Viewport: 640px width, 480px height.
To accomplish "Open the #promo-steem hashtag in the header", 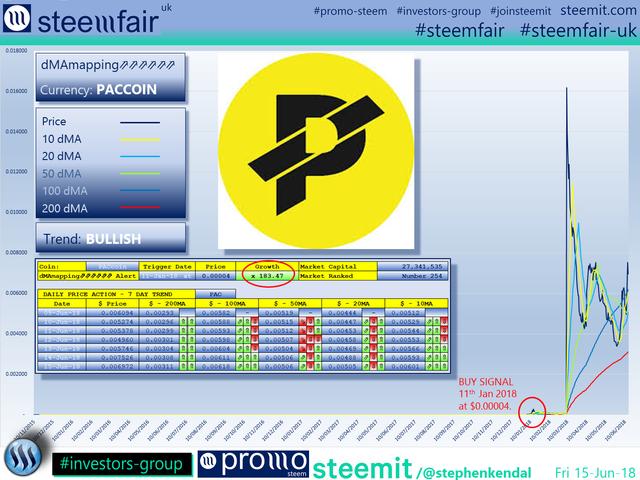I will point(350,11).
